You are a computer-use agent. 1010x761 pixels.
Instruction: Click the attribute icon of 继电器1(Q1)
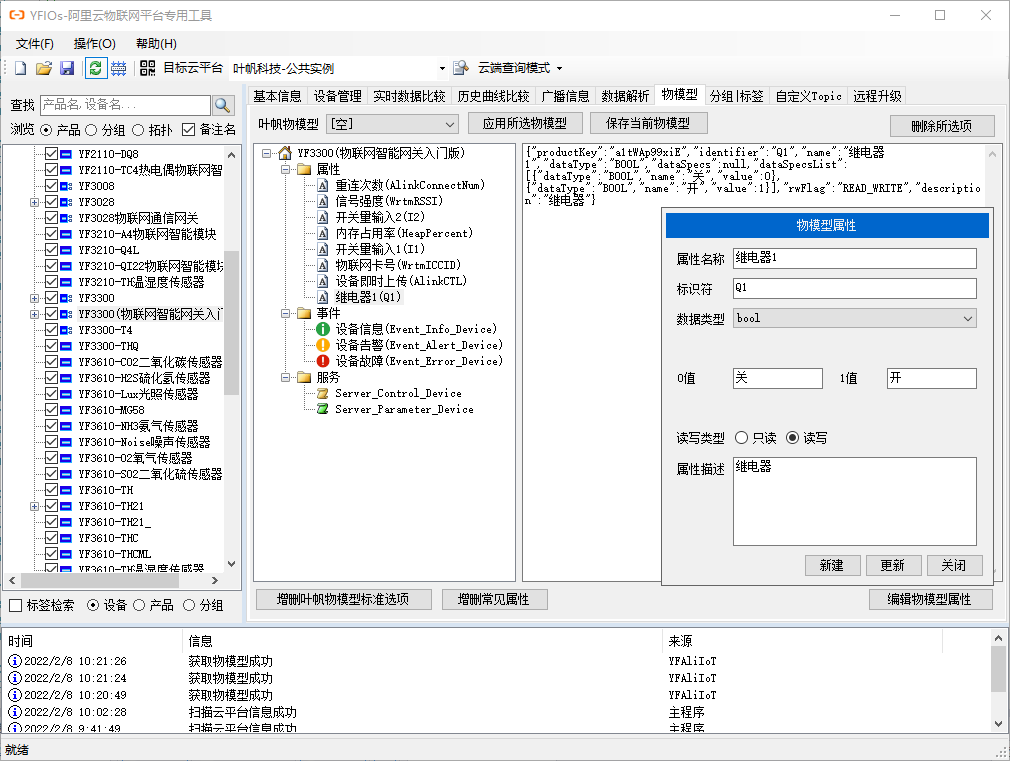pyautogui.click(x=323, y=298)
